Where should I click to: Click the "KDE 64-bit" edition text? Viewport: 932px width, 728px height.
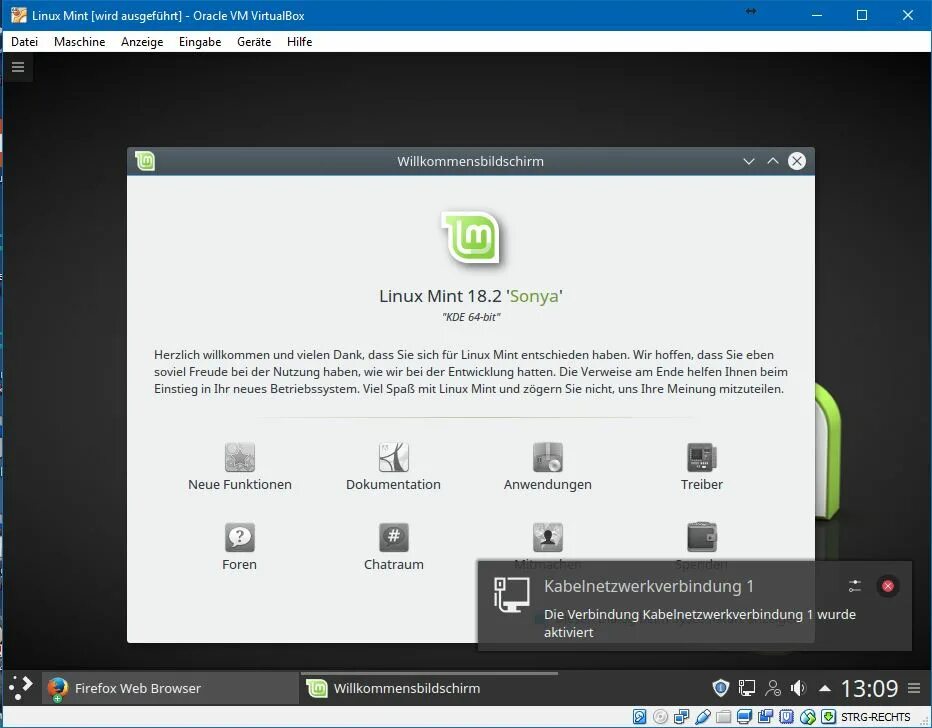tap(471, 317)
